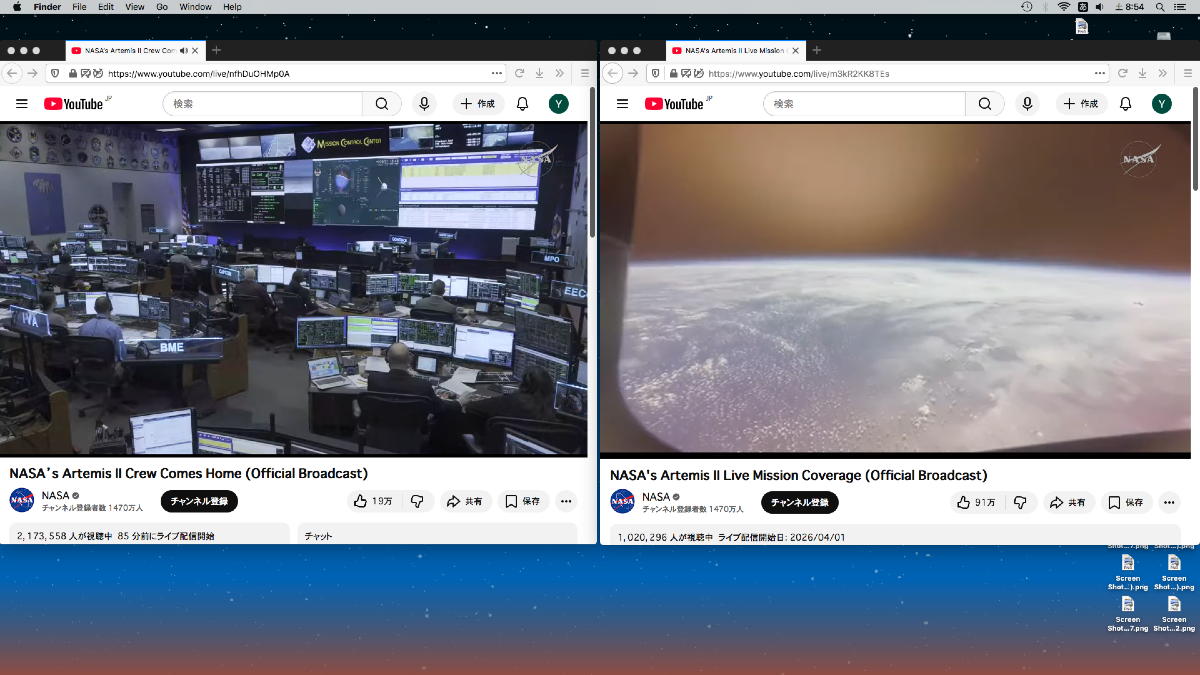Viewport: 1200px width, 675px height.
Task: Start voice search in left window
Action: [424, 104]
